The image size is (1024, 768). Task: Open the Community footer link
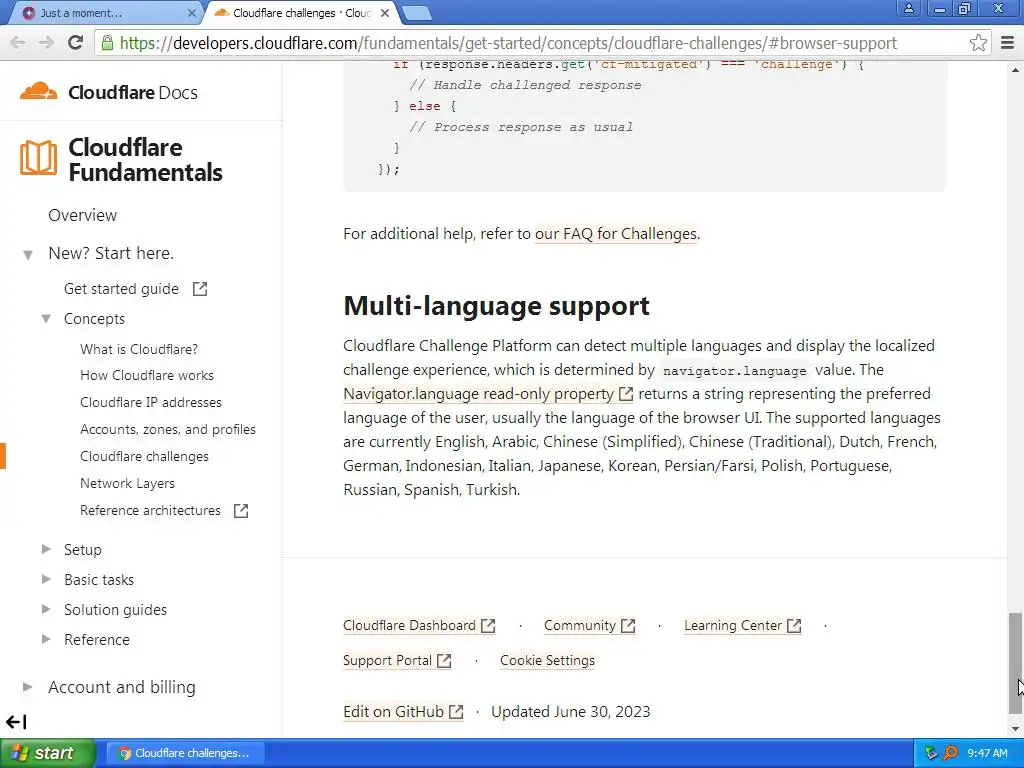[579, 626]
